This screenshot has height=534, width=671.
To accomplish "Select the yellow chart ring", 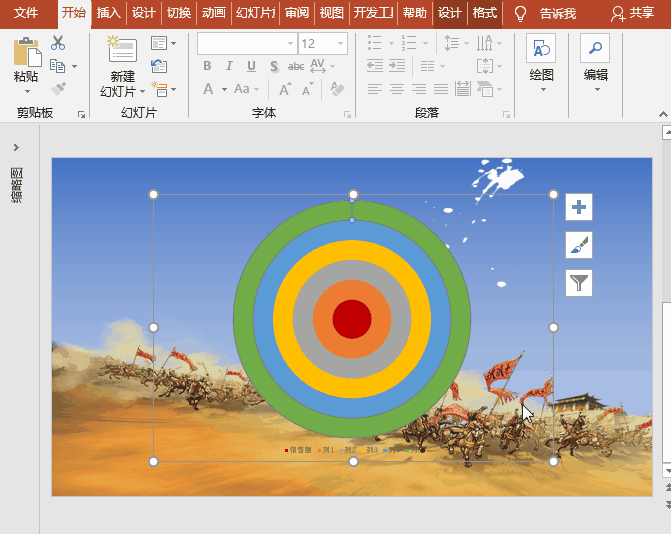I will pos(283,319).
